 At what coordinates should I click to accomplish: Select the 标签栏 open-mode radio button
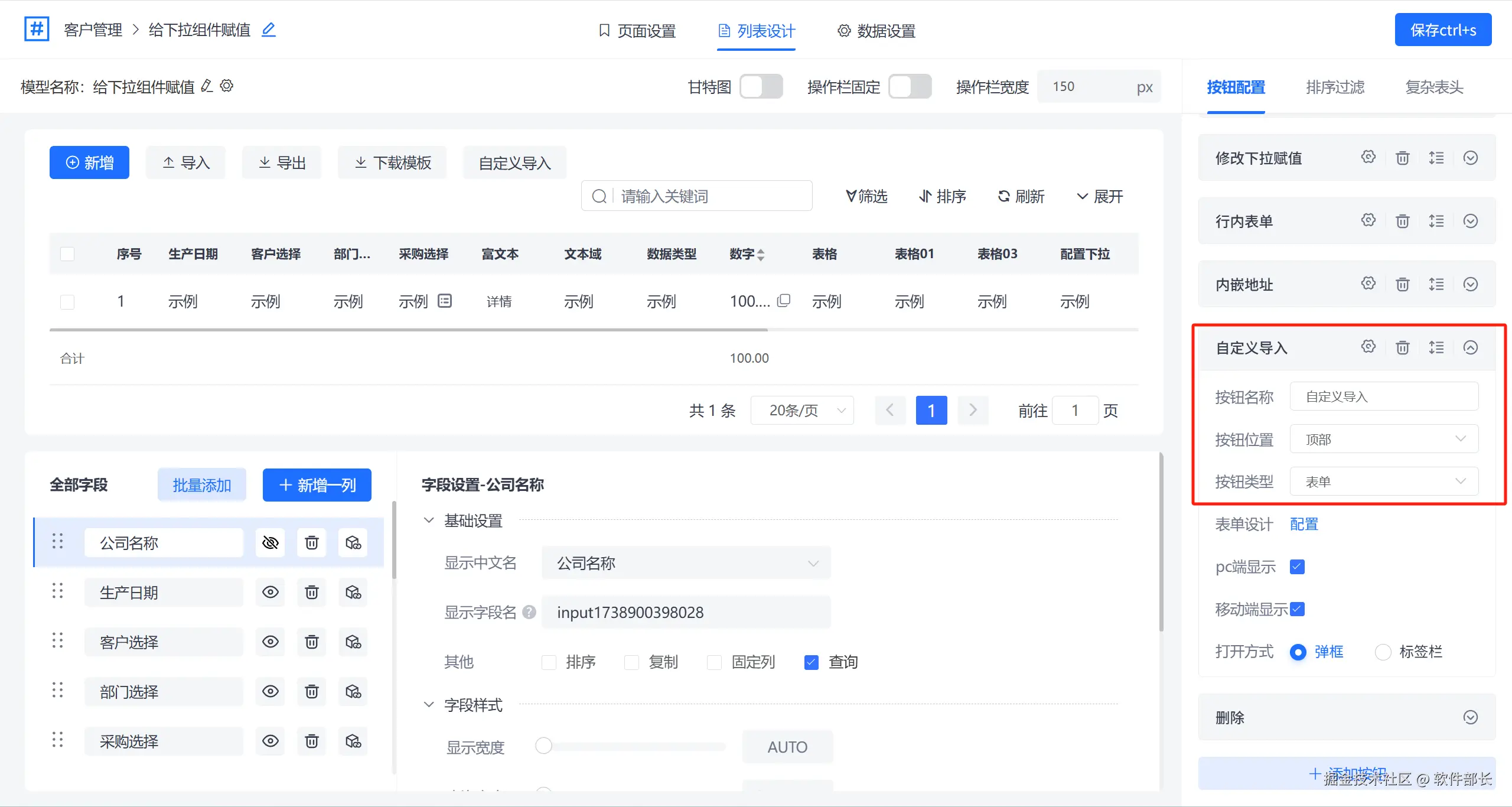[x=1383, y=652]
